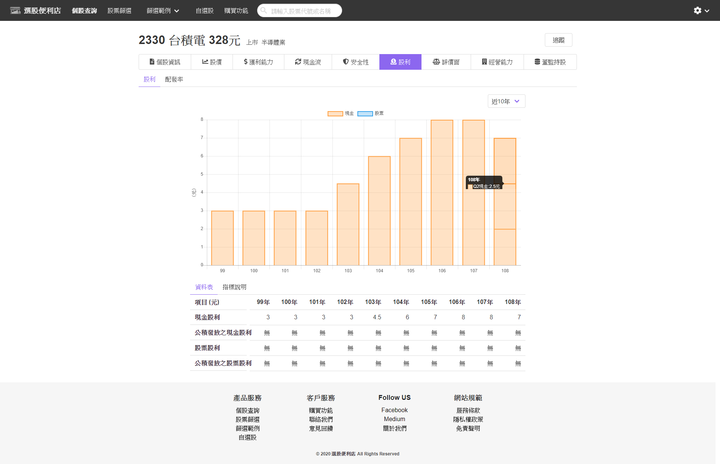Click the dollar sign icon on 獲利能力 tab

(246, 62)
